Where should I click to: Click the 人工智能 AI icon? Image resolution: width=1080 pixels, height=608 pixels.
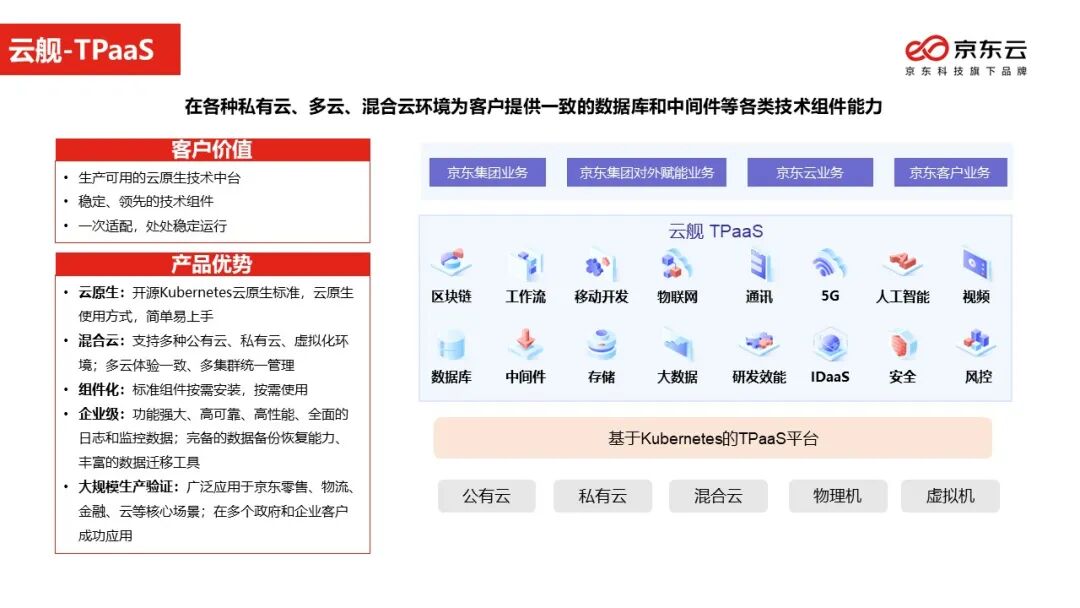(902, 264)
